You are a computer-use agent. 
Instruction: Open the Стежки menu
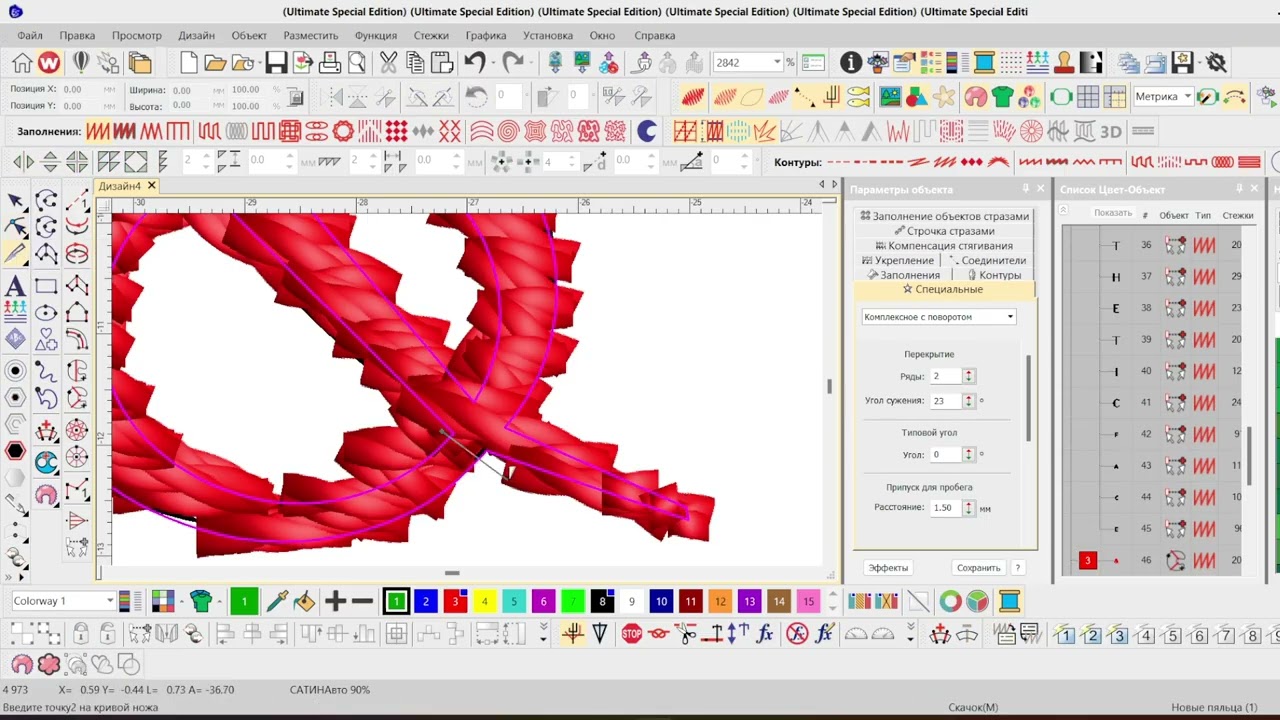(431, 35)
